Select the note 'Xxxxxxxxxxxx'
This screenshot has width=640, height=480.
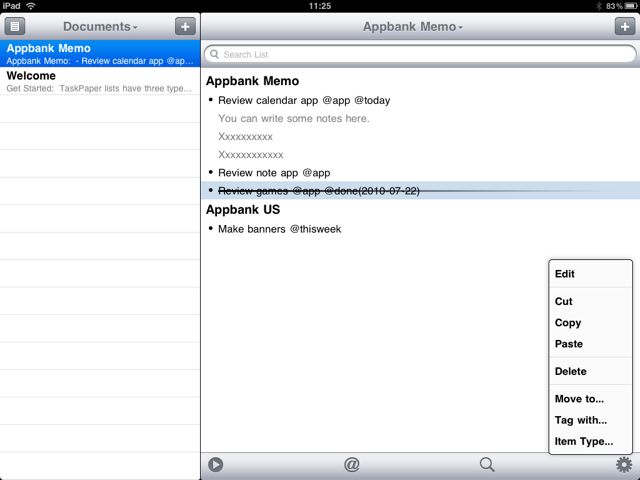[x=251, y=154]
